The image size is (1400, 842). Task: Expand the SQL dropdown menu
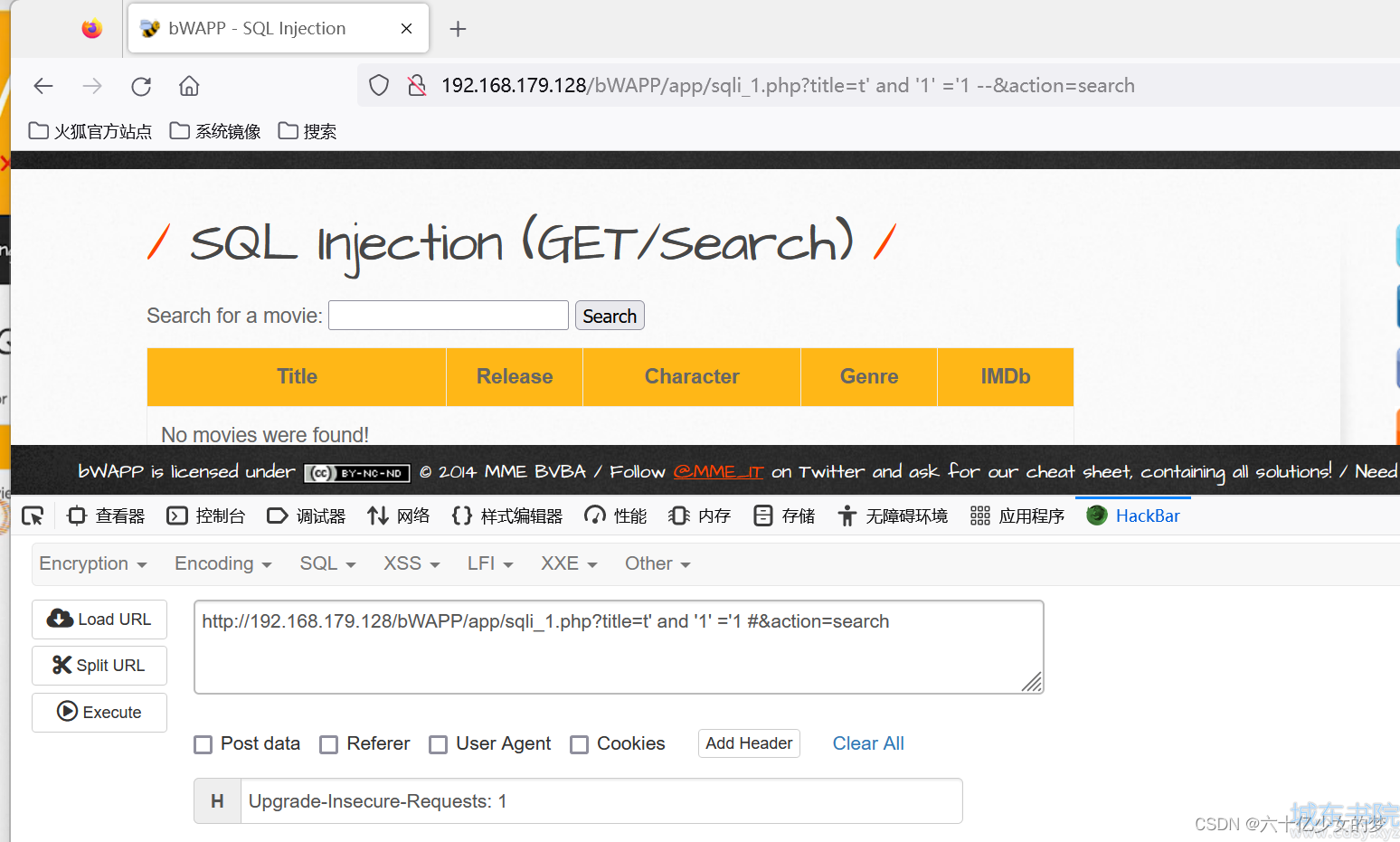pos(327,563)
